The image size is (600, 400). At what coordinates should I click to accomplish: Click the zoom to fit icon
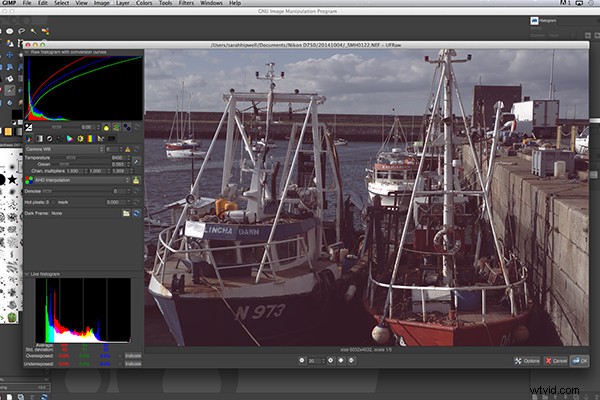(341, 361)
